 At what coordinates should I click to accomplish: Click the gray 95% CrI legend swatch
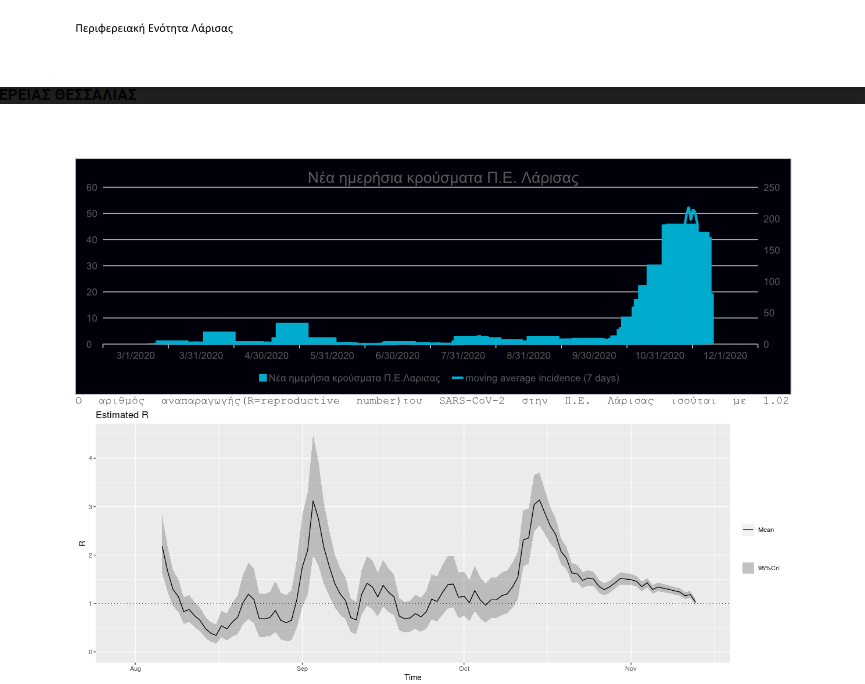748,567
